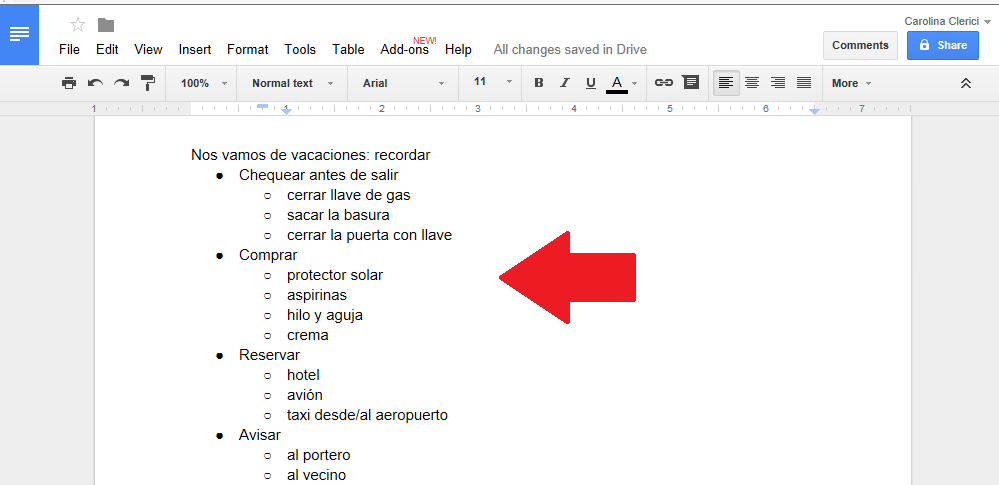
Task: Open the Arial font dropdown
Action: (x=403, y=83)
